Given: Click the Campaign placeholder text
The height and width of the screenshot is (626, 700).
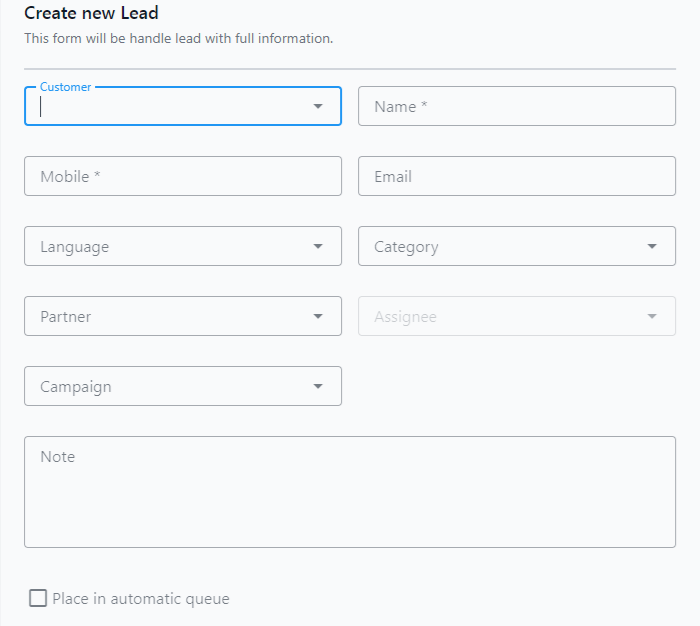Looking at the screenshot, I should [x=76, y=387].
